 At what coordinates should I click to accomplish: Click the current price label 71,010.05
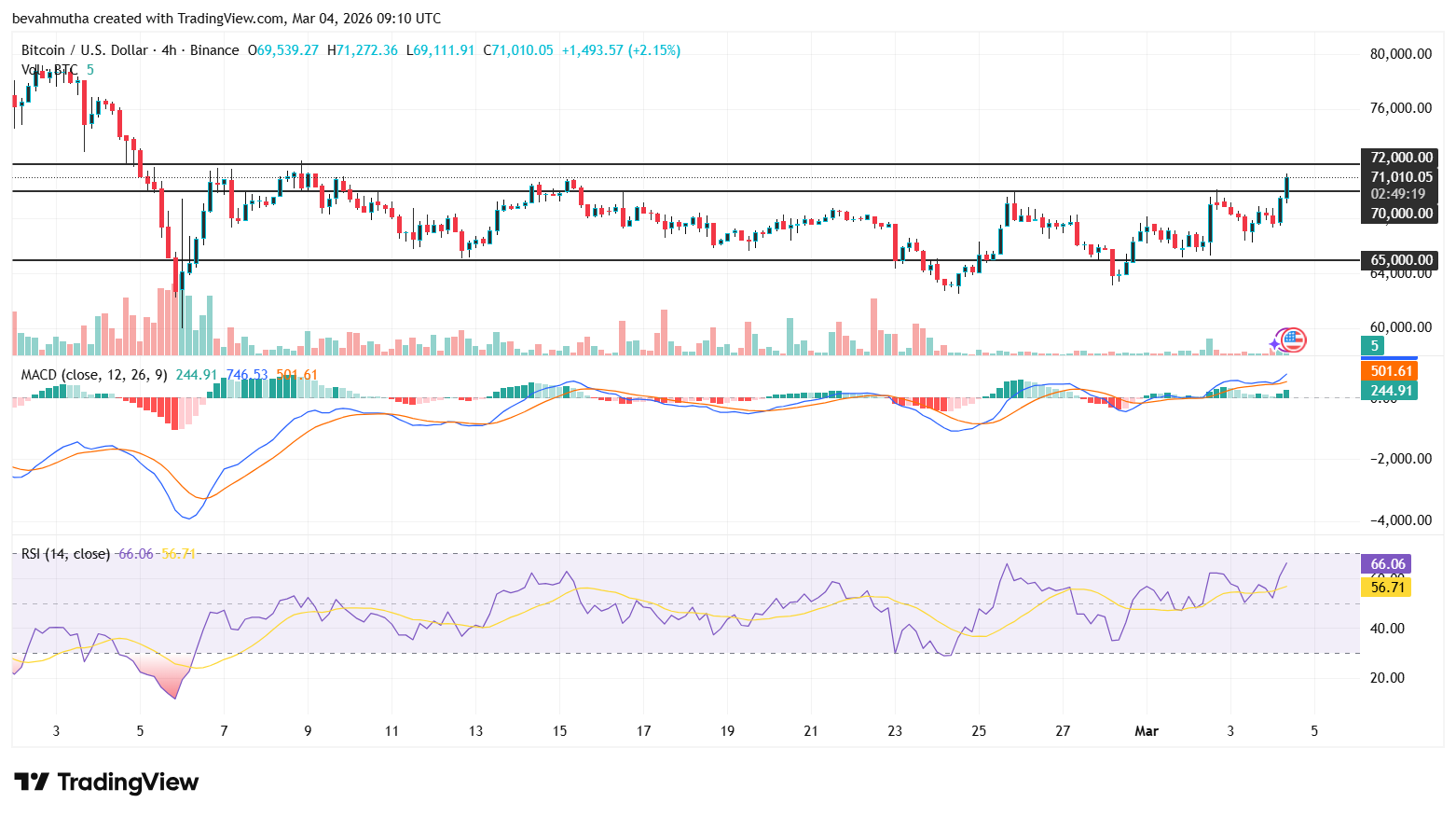(1400, 177)
